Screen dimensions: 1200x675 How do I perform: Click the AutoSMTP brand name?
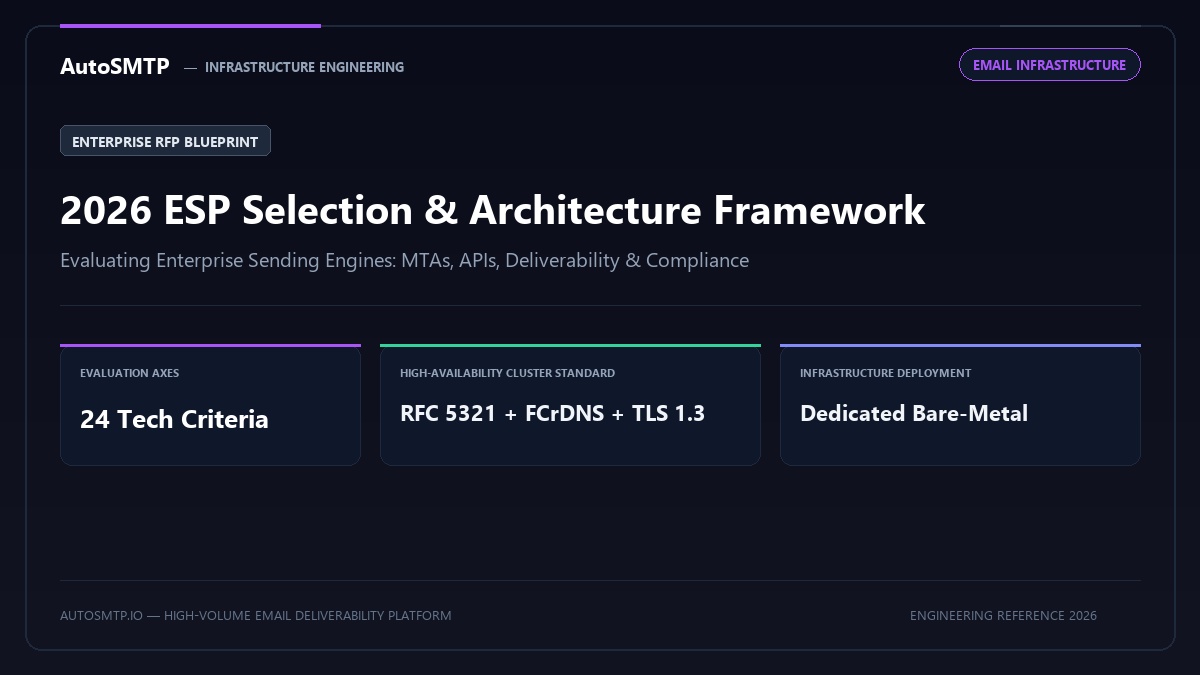pos(115,66)
